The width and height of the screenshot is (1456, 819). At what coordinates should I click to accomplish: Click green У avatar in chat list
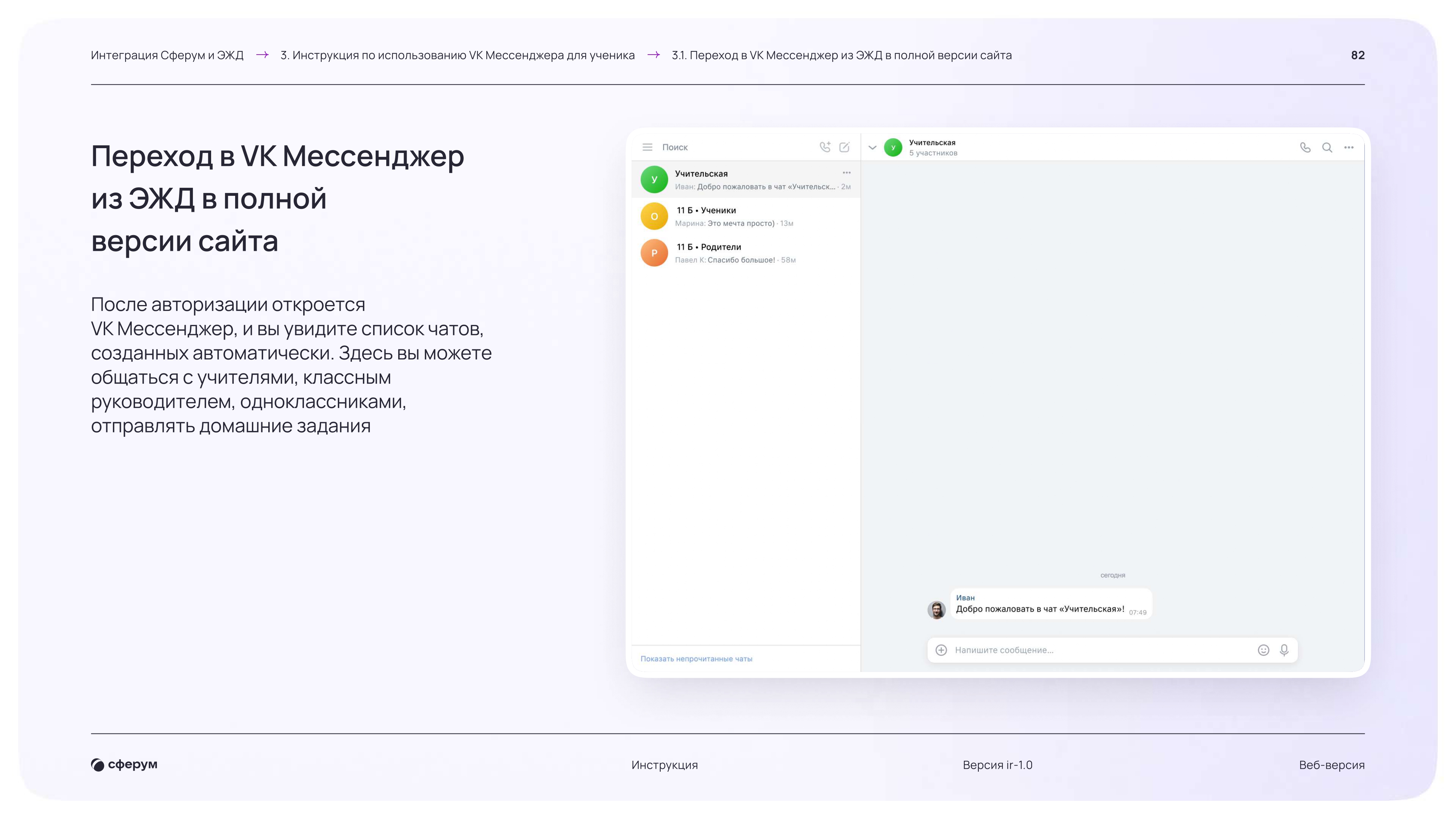(654, 179)
